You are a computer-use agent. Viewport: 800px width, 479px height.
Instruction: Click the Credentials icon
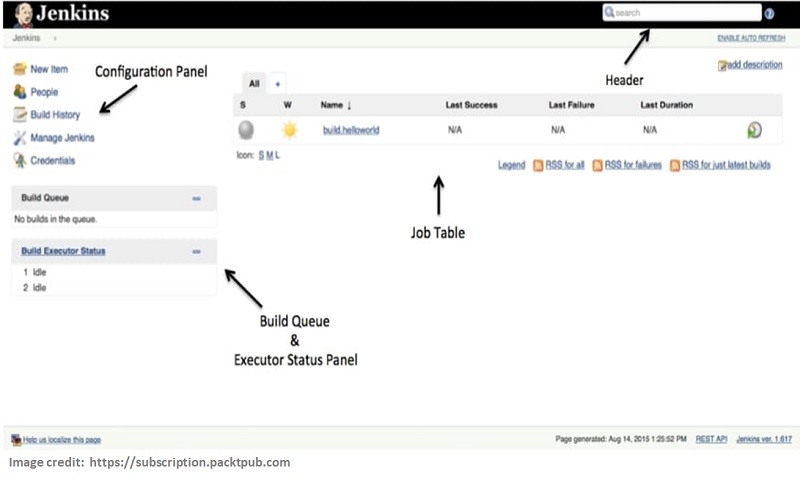pos(19,160)
